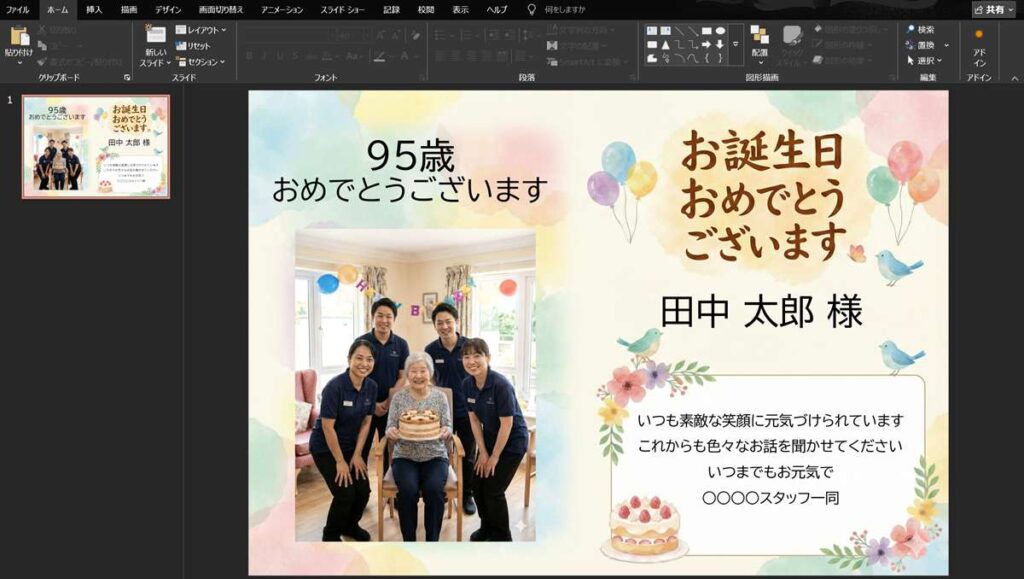The height and width of the screenshot is (579, 1024).
Task: Open the セクション section dropdown
Action: click(200, 62)
